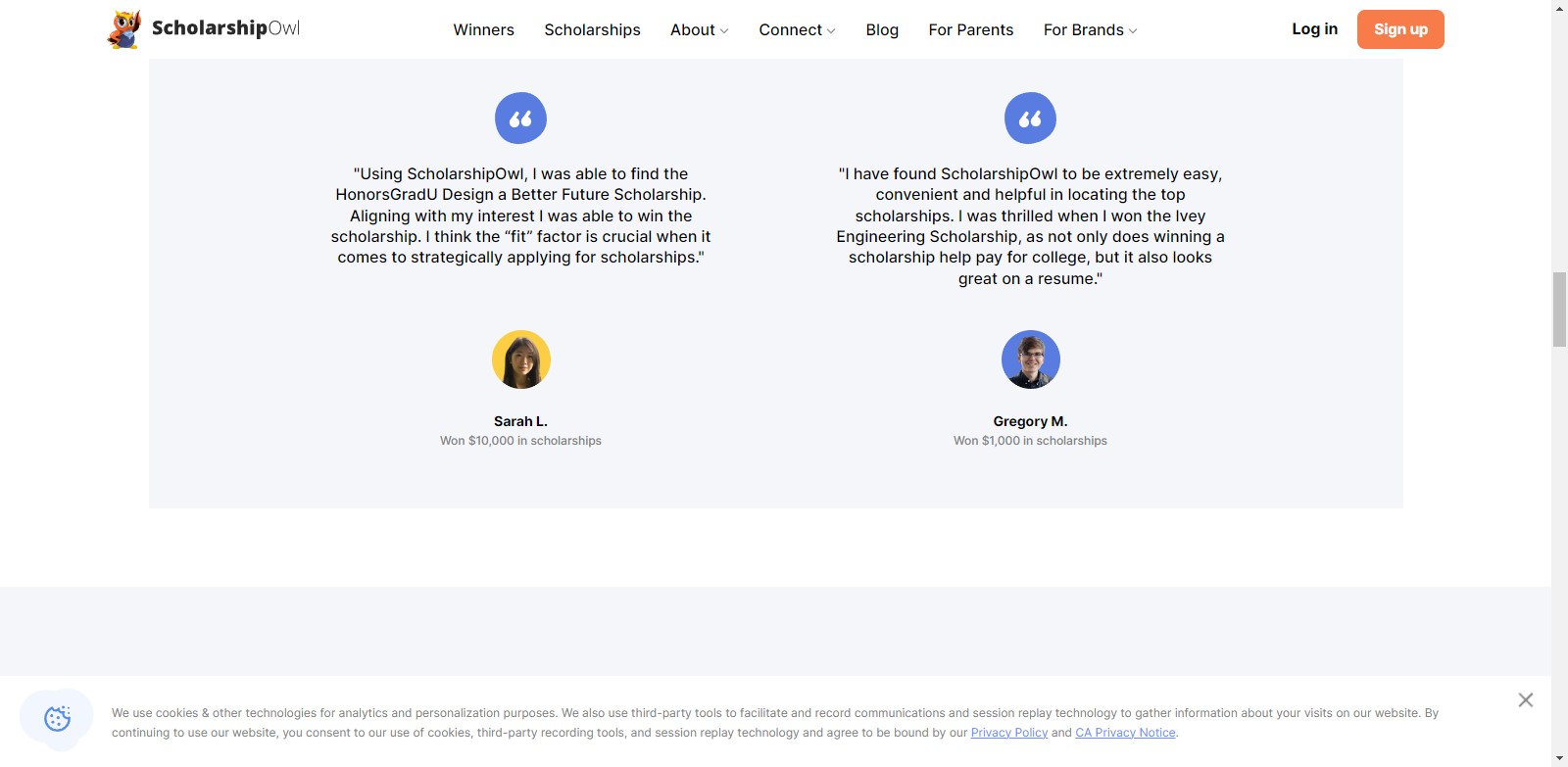This screenshot has width=1568, height=767.
Task: Open the Scholarships nav item
Action: click(x=592, y=30)
